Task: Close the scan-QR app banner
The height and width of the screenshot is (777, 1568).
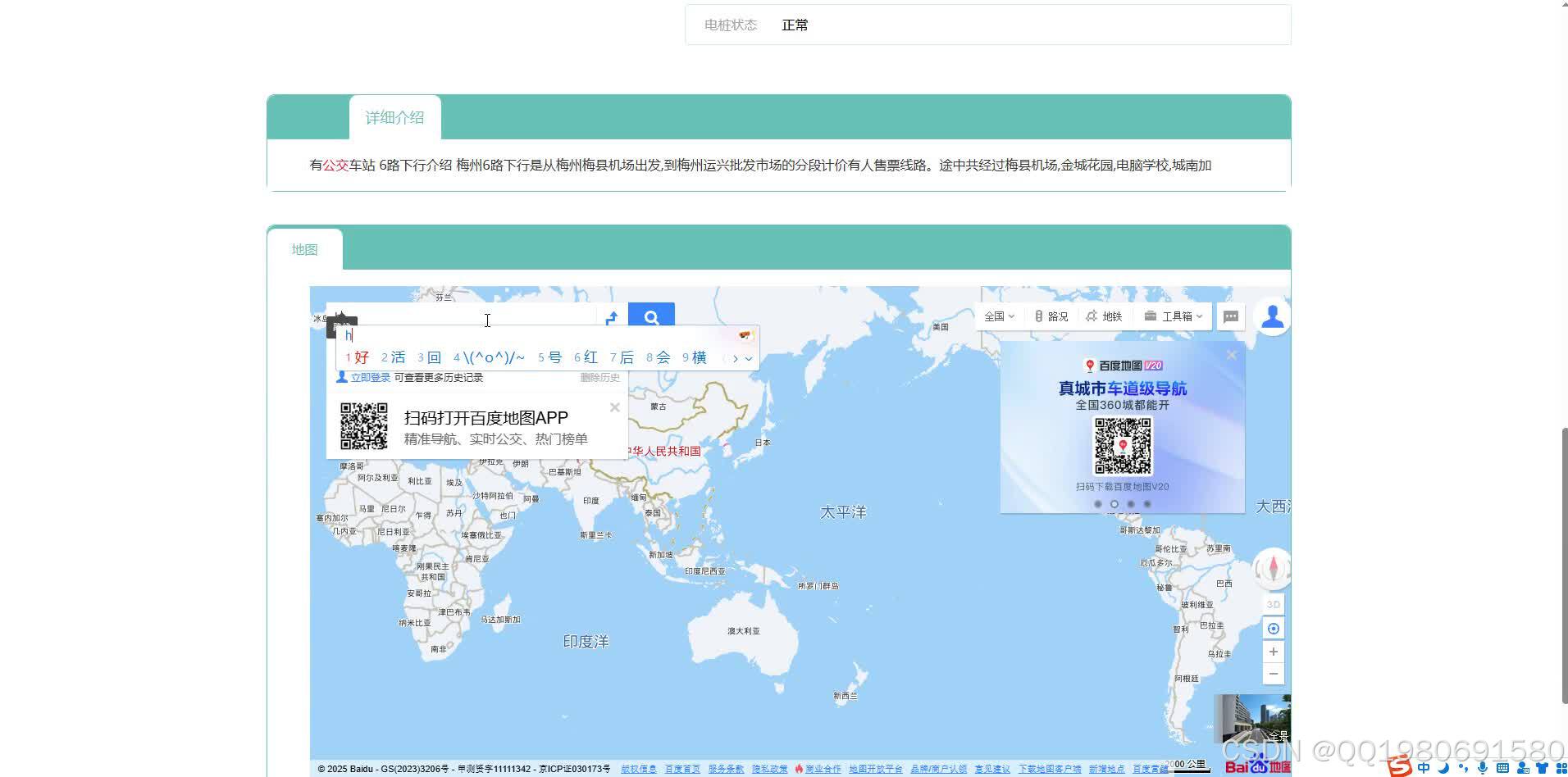Action: 614,407
